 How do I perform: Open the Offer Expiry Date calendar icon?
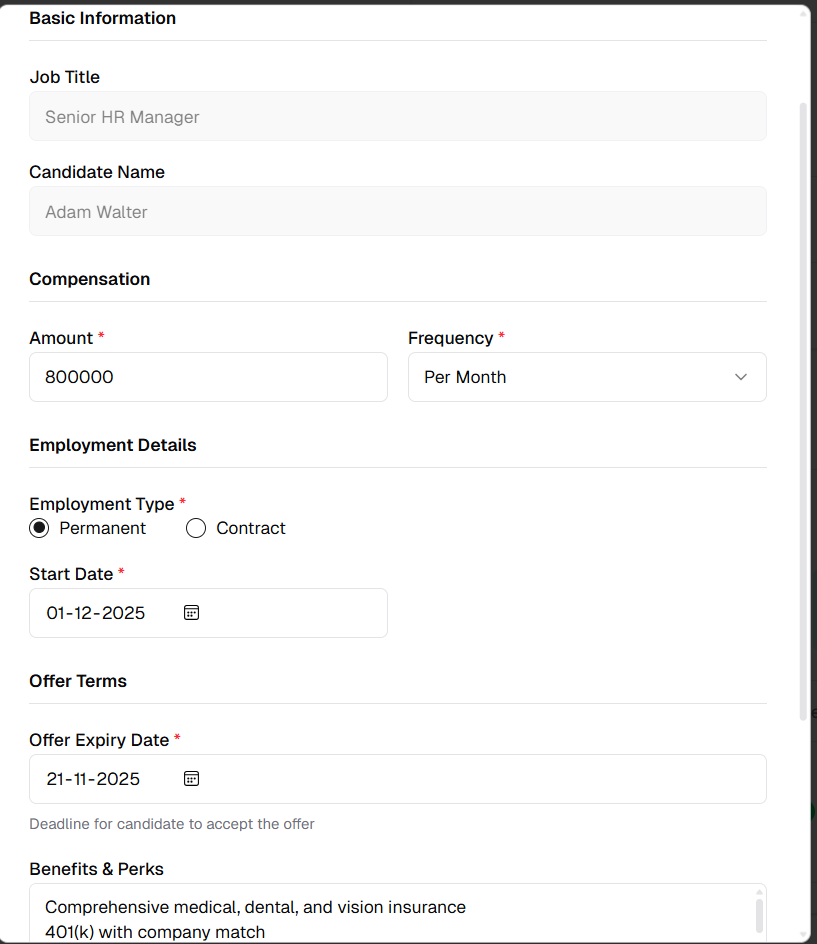pyautogui.click(x=191, y=778)
